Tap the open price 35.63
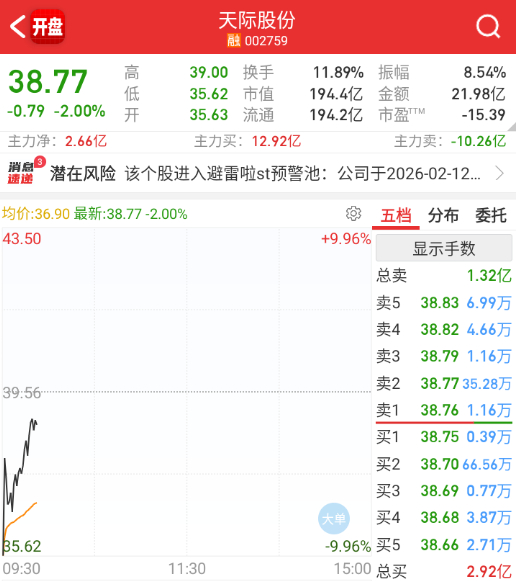The width and height of the screenshot is (516, 581). pyautogui.click(x=209, y=115)
